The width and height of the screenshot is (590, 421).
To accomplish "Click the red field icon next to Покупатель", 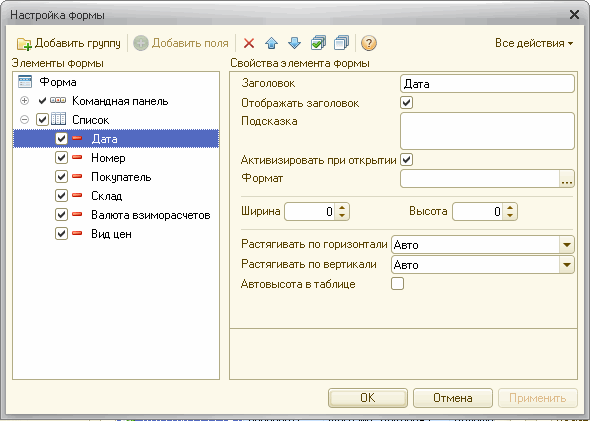I will pyautogui.click(x=77, y=176).
